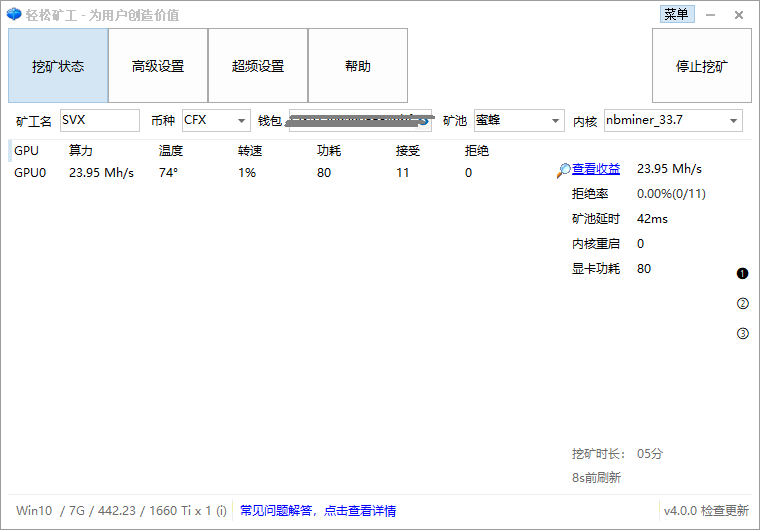Open the 菜单 menu in title bar
760x530 pixels.
(x=676, y=14)
